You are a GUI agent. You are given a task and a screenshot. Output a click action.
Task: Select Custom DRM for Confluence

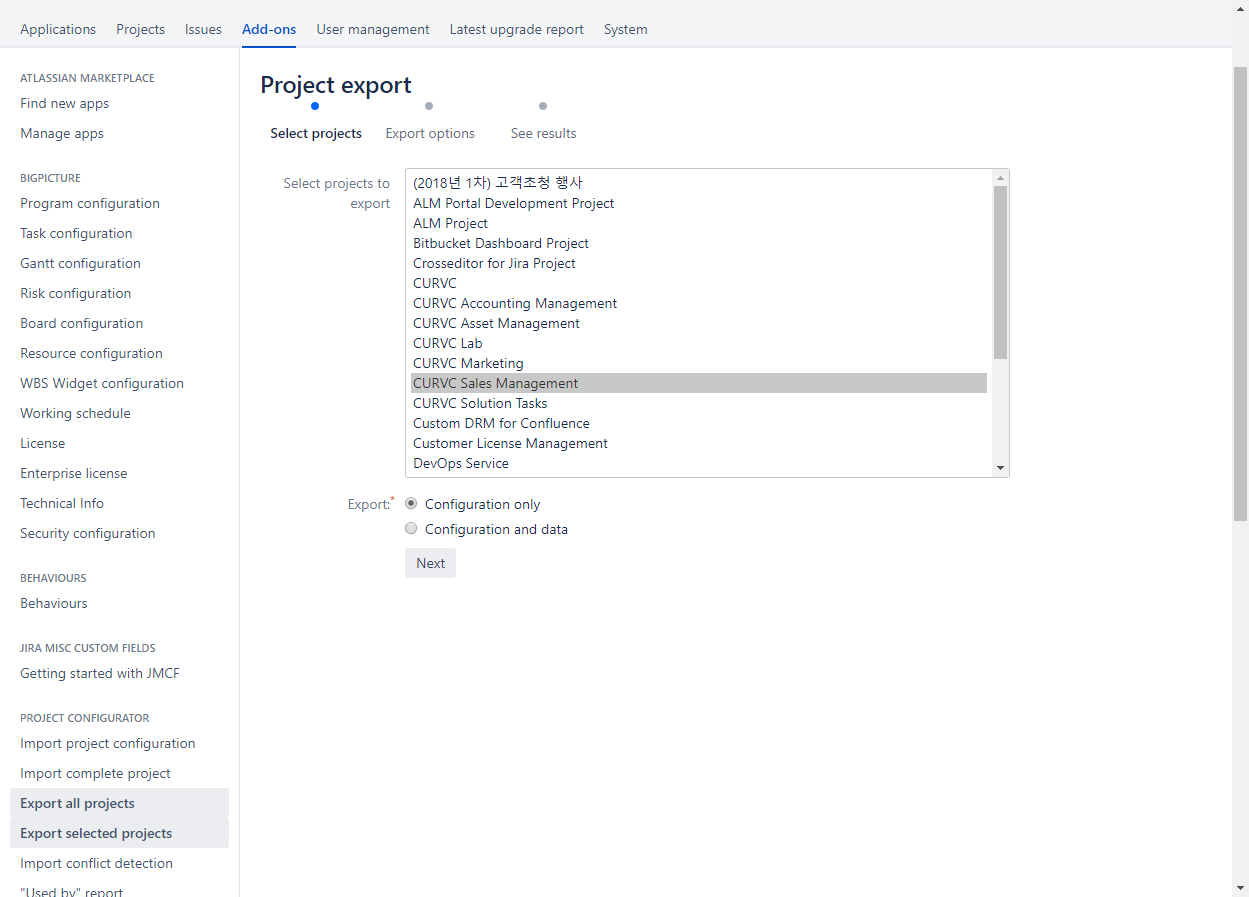[699, 423]
